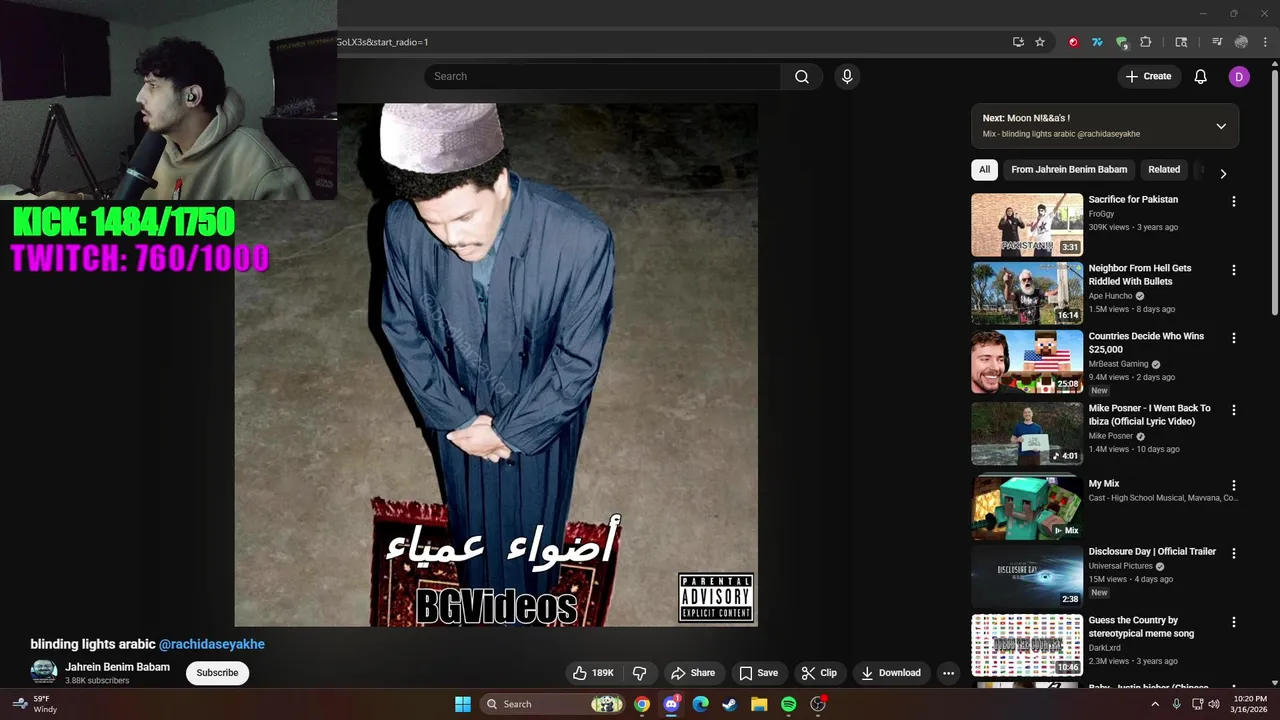Show more filter chips with right arrow

(x=1223, y=173)
